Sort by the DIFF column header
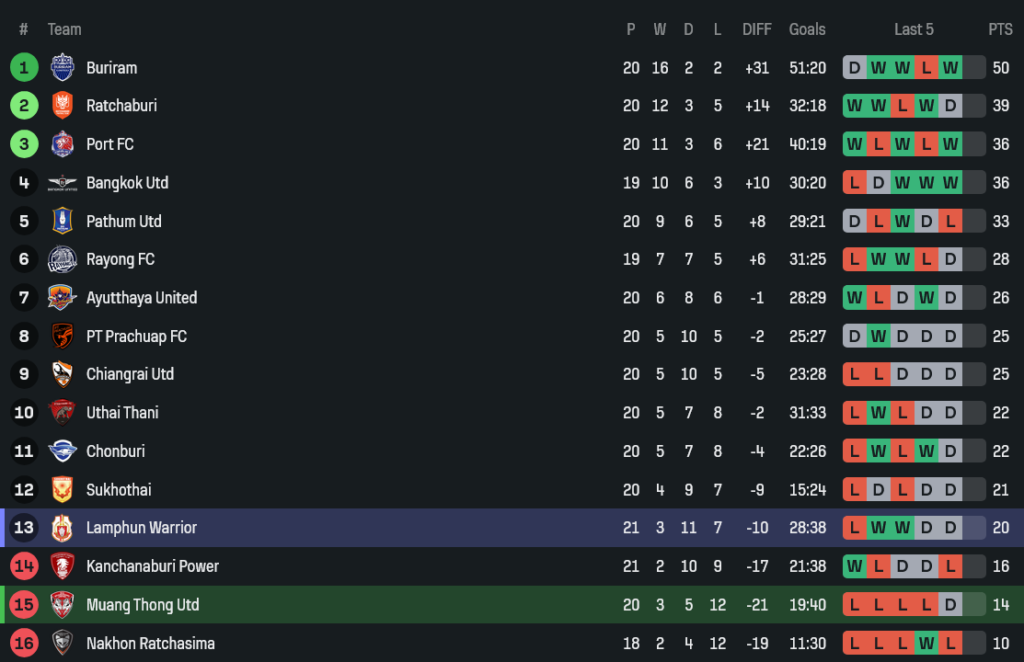The height and width of the screenshot is (662, 1024). coord(757,30)
